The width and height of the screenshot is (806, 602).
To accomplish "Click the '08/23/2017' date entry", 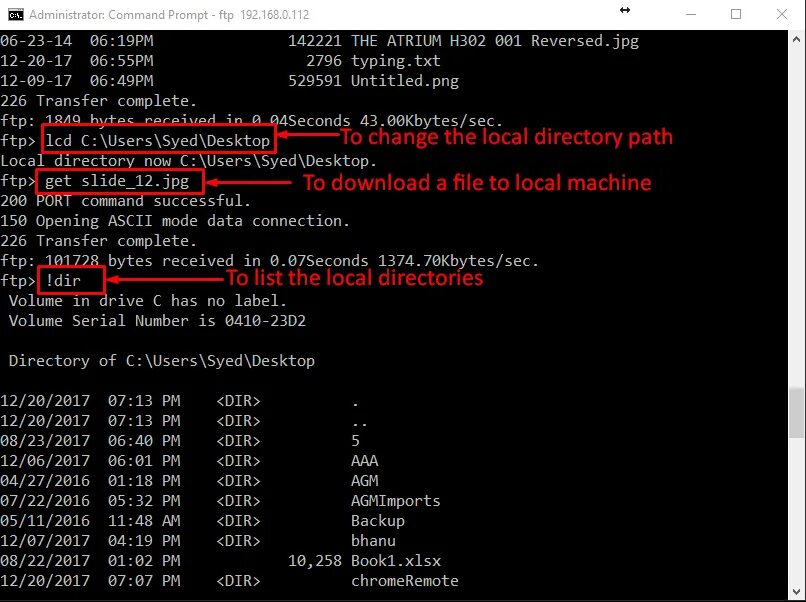I will 45,441.
